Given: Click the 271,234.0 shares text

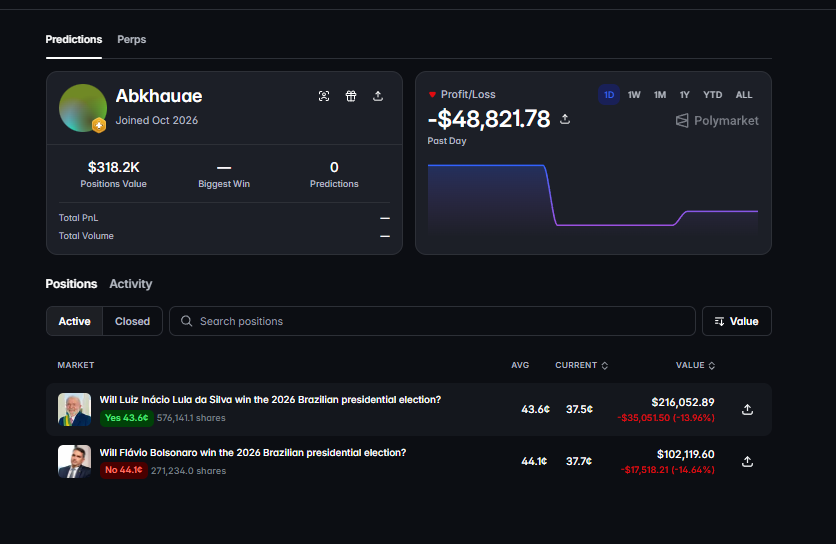Looking at the screenshot, I should [188, 471].
